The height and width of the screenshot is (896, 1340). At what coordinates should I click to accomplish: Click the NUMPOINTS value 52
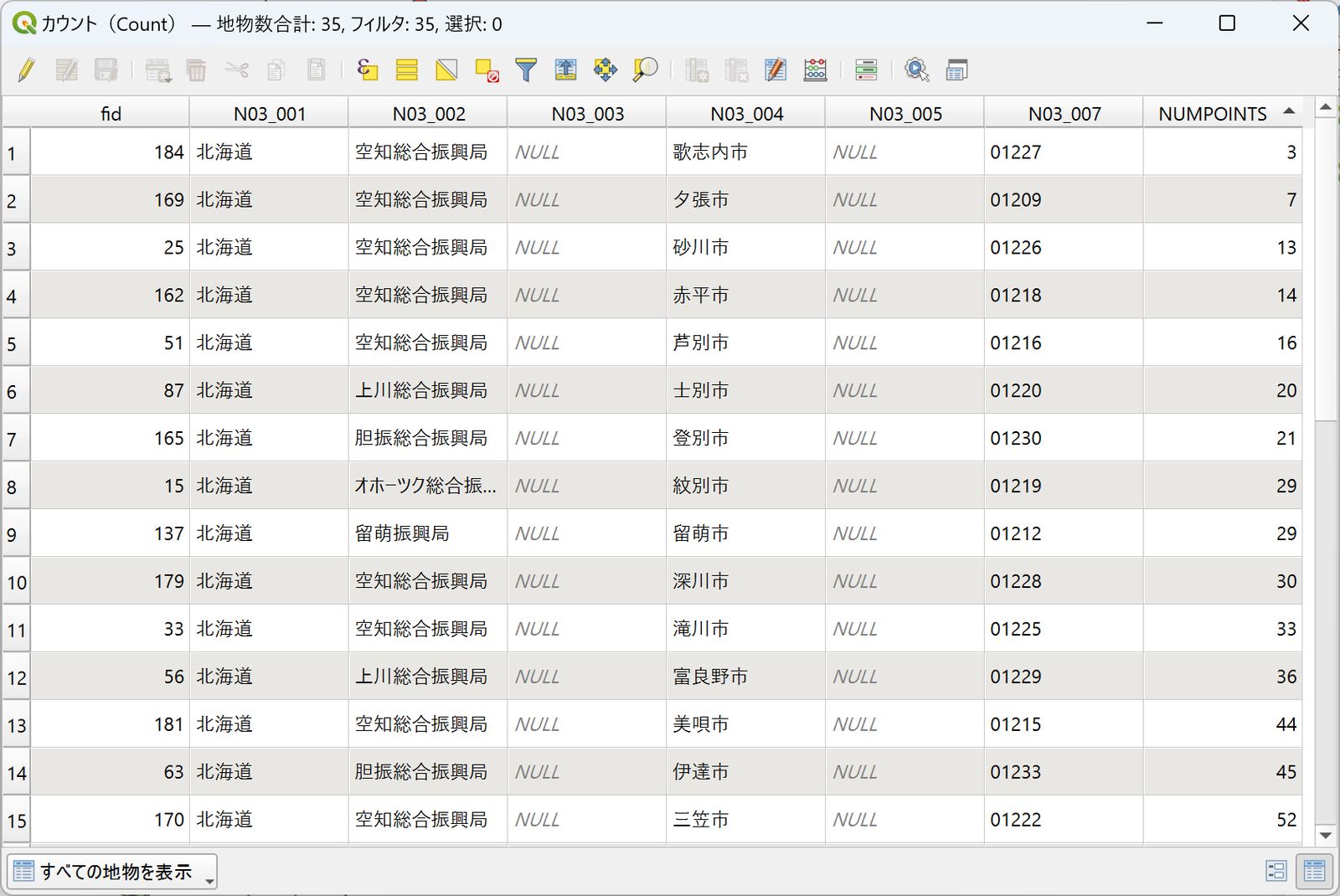click(1223, 820)
